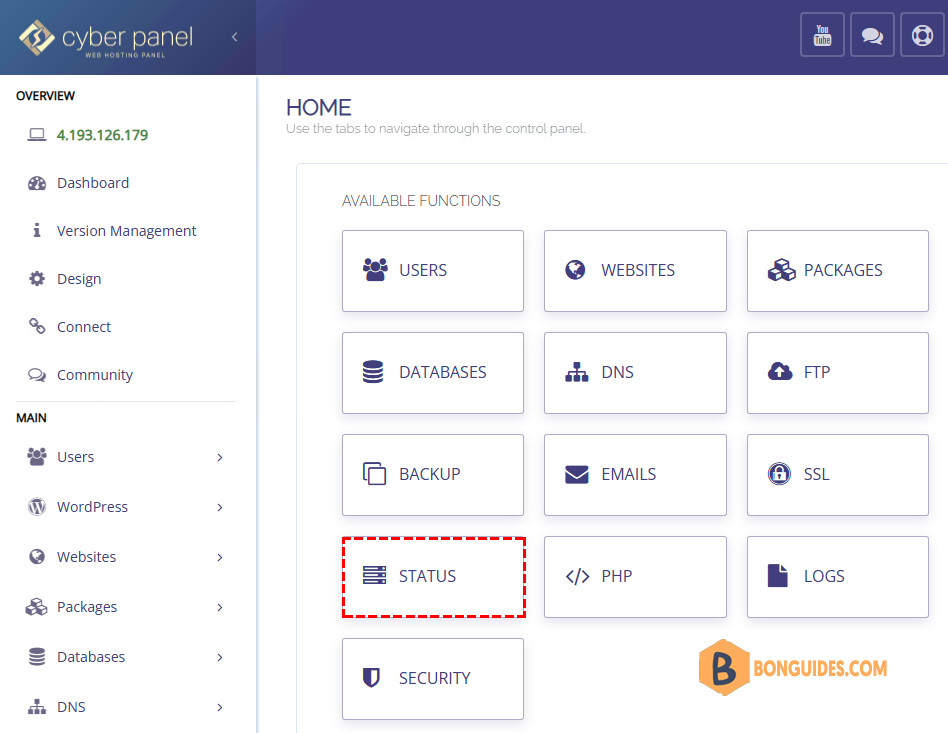
Task: Click the network tree icon beside sidebar DNS
Action: coord(37,706)
